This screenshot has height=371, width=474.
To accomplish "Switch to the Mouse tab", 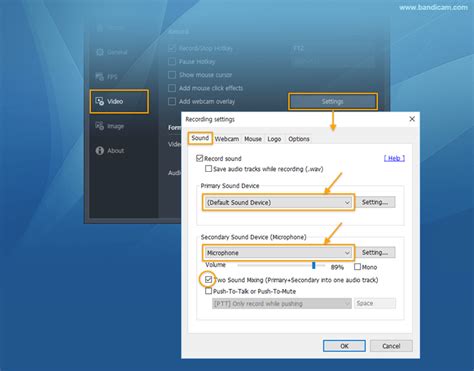I will (253, 139).
